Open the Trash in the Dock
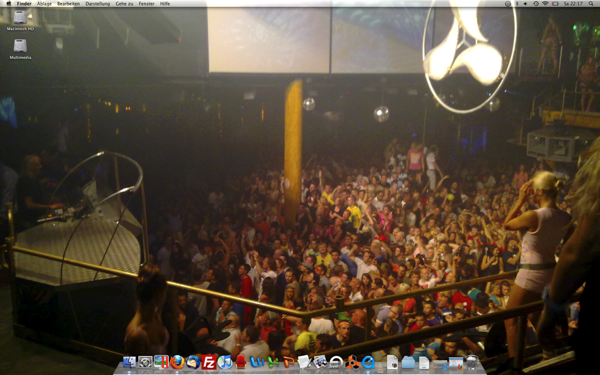 472,362
